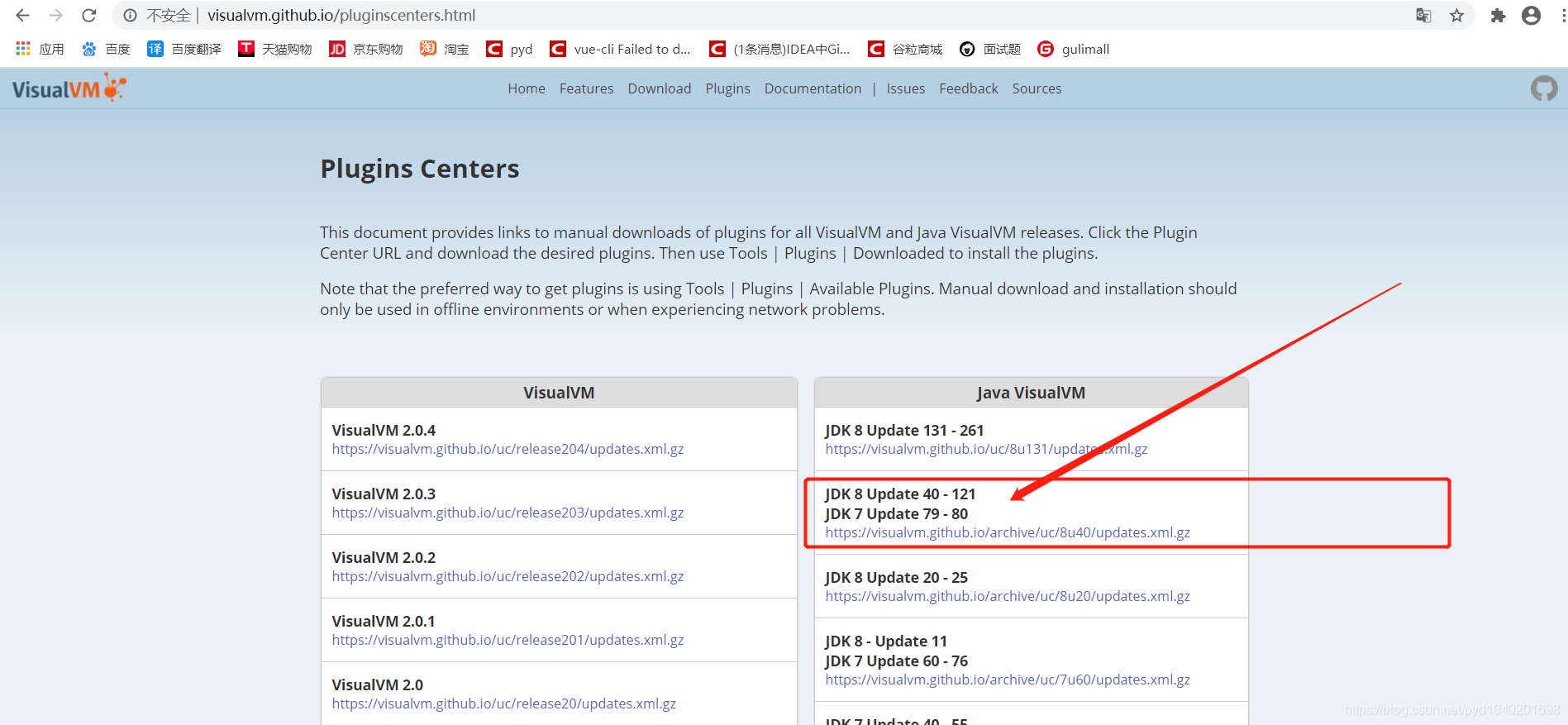Go to the Sources nav item
1568x725 pixels.
pyautogui.click(x=1037, y=88)
